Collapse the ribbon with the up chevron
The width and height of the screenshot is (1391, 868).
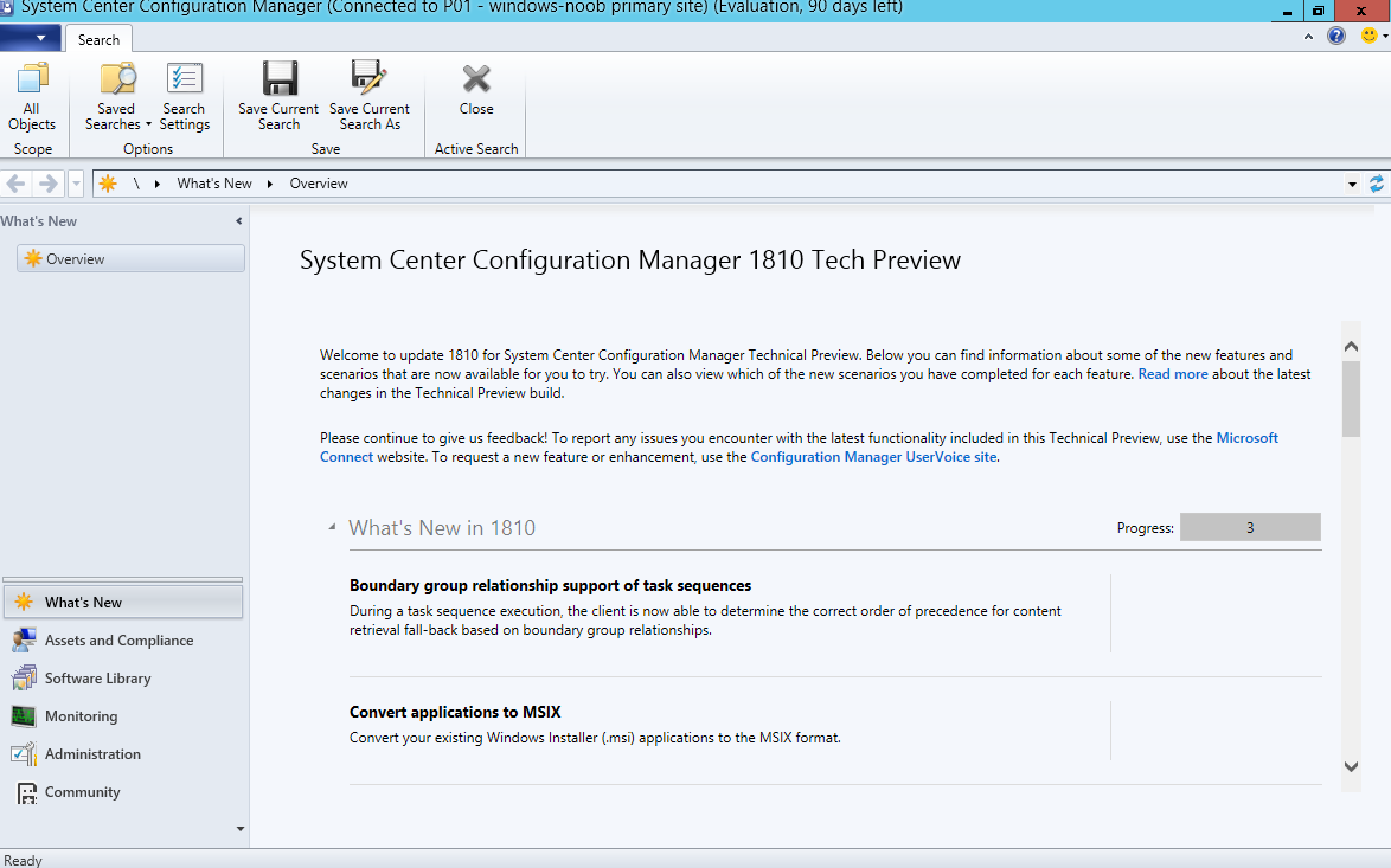coord(1308,37)
